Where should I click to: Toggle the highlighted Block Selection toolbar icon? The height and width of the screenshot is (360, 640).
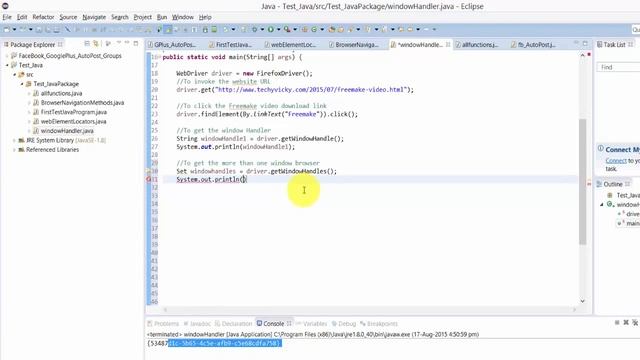point(168,29)
